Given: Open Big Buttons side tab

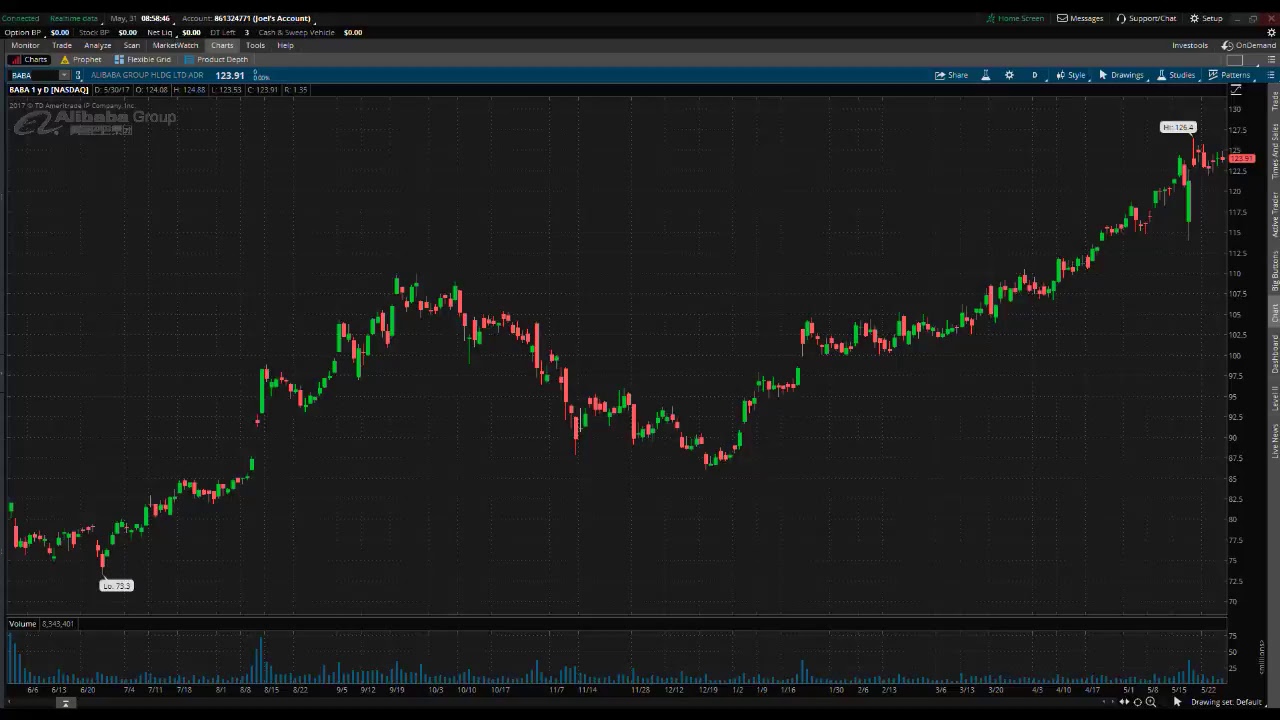Looking at the screenshot, I should 1275,271.
